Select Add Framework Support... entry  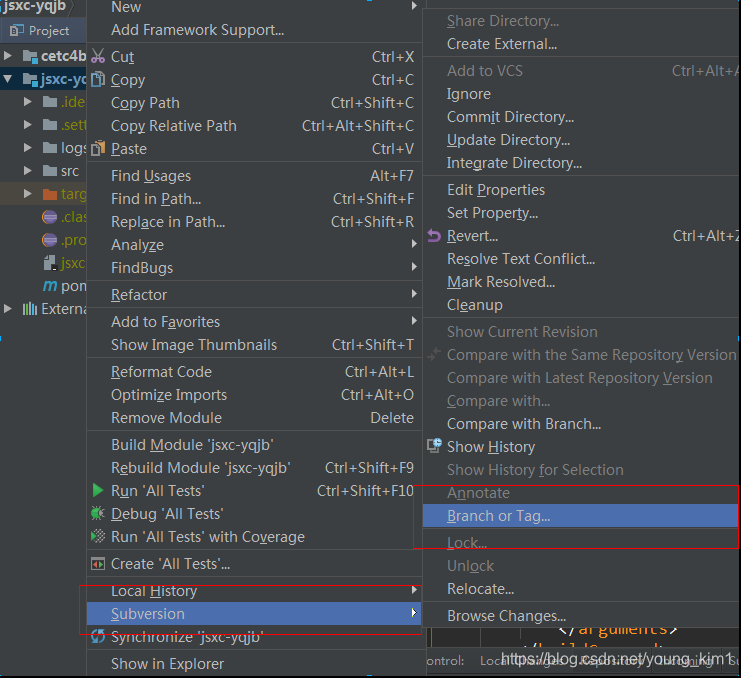point(254,30)
